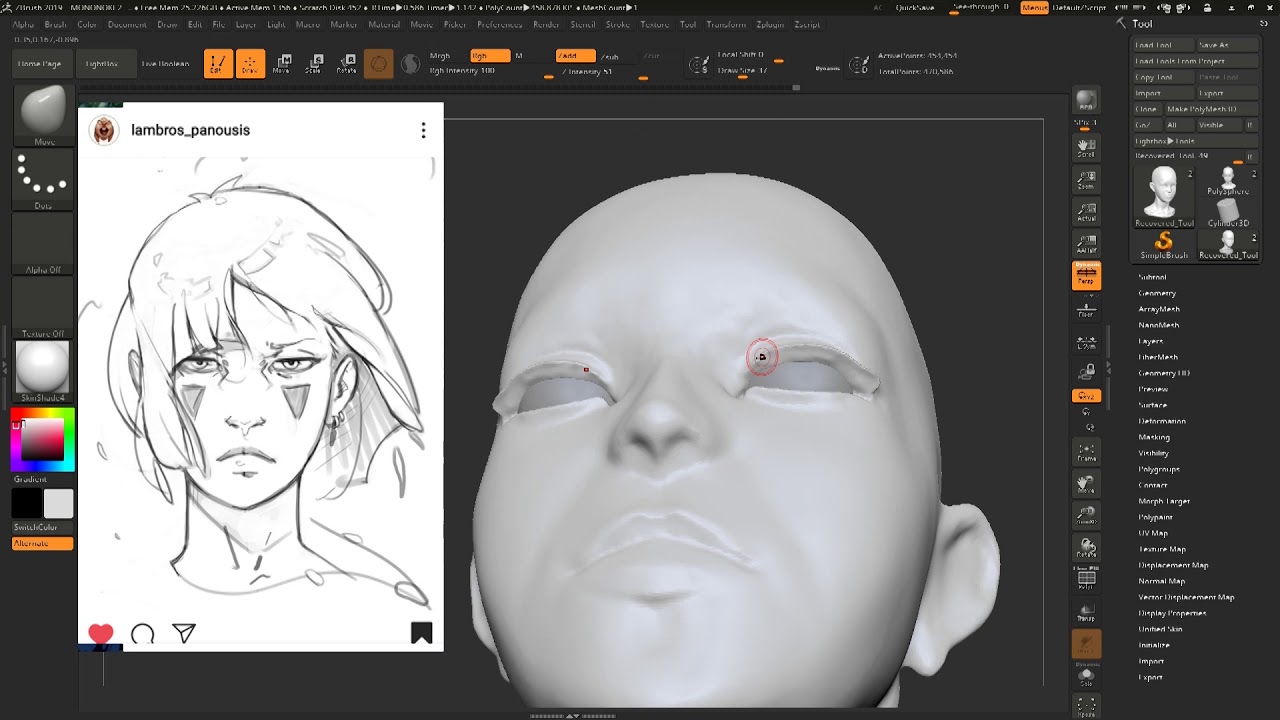Open the Zplugin menu
The height and width of the screenshot is (720, 1280).
pos(770,24)
